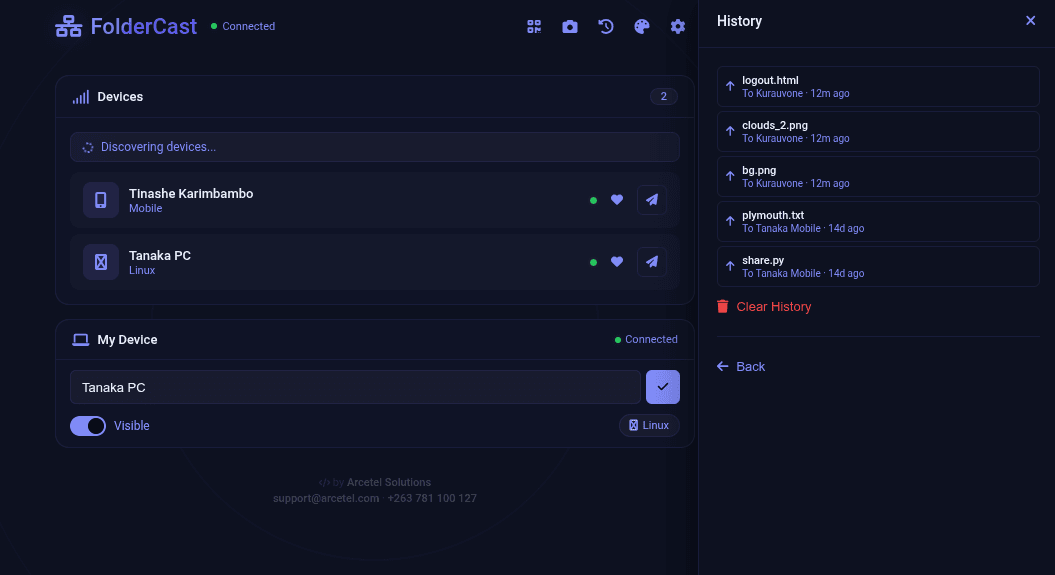Click upload arrow beside bg.png

click(x=730, y=176)
